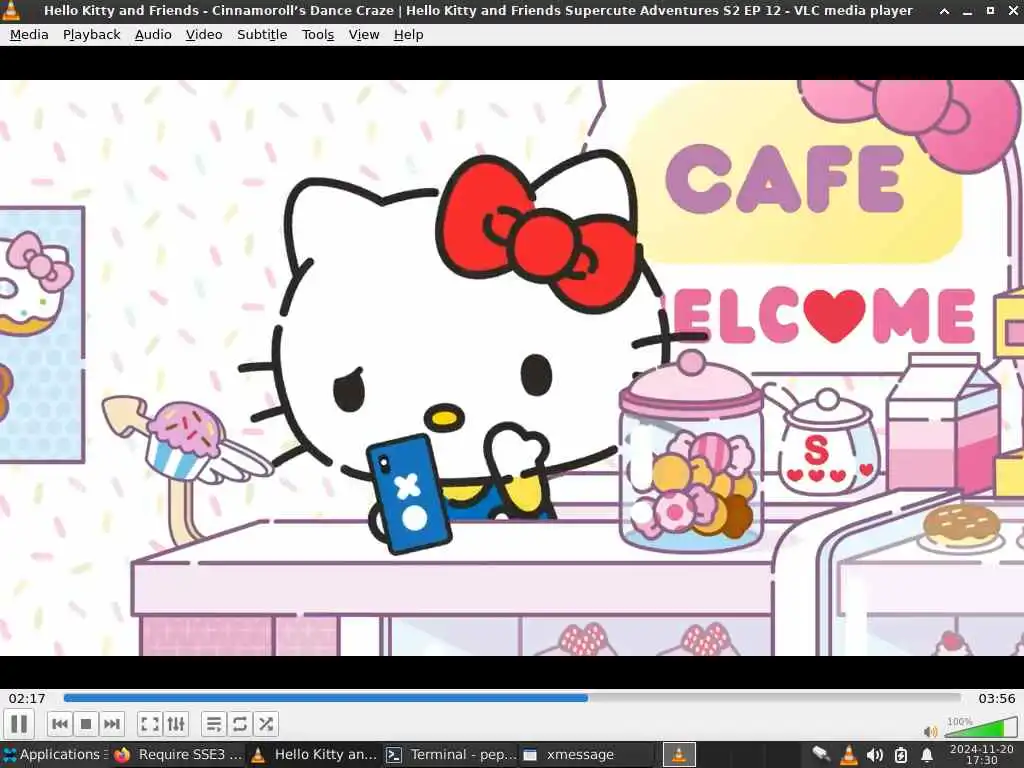Viewport: 1024px width, 768px height.
Task: Click the elapsed time 02:17 label
Action: tap(27, 698)
